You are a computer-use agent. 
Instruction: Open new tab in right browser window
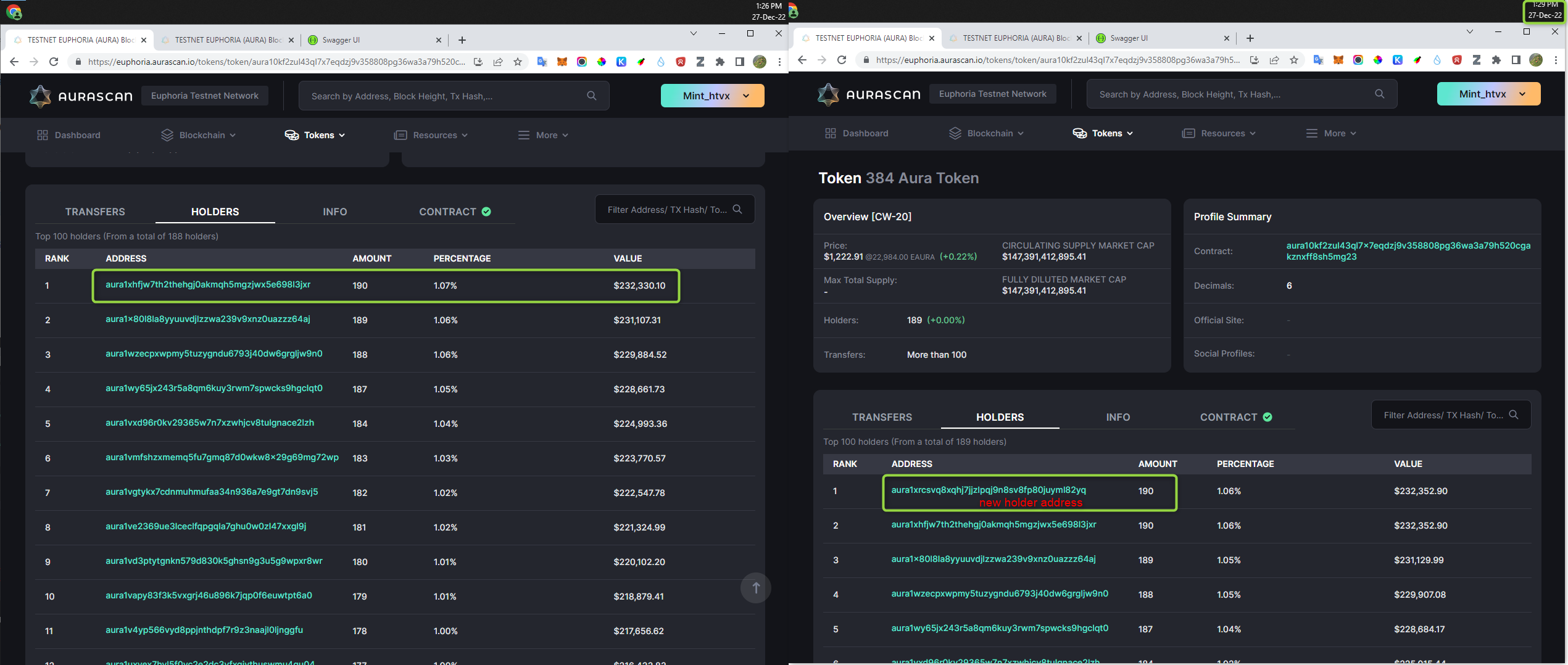[1250, 38]
